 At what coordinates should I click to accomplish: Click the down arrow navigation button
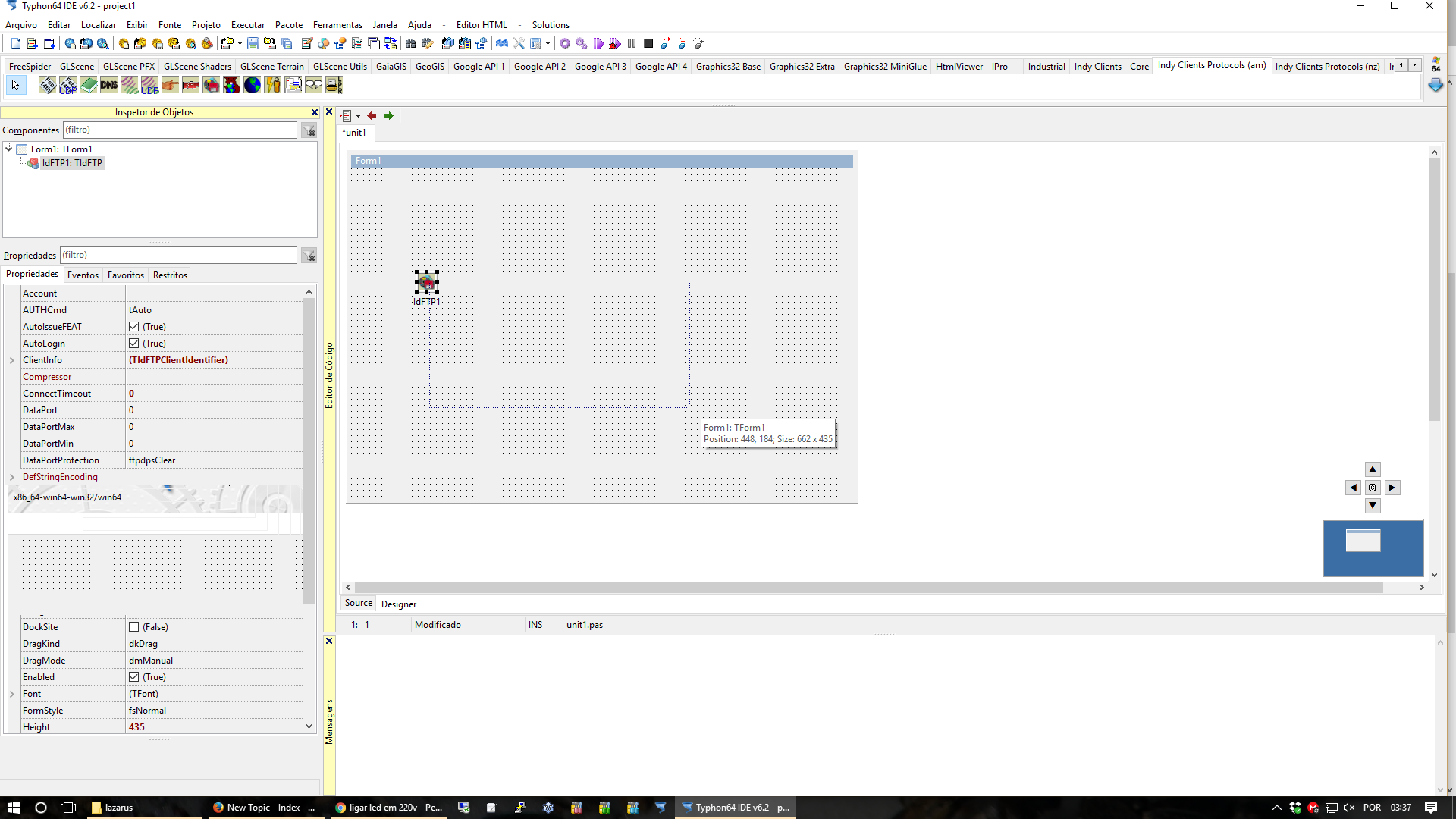[x=1373, y=506]
